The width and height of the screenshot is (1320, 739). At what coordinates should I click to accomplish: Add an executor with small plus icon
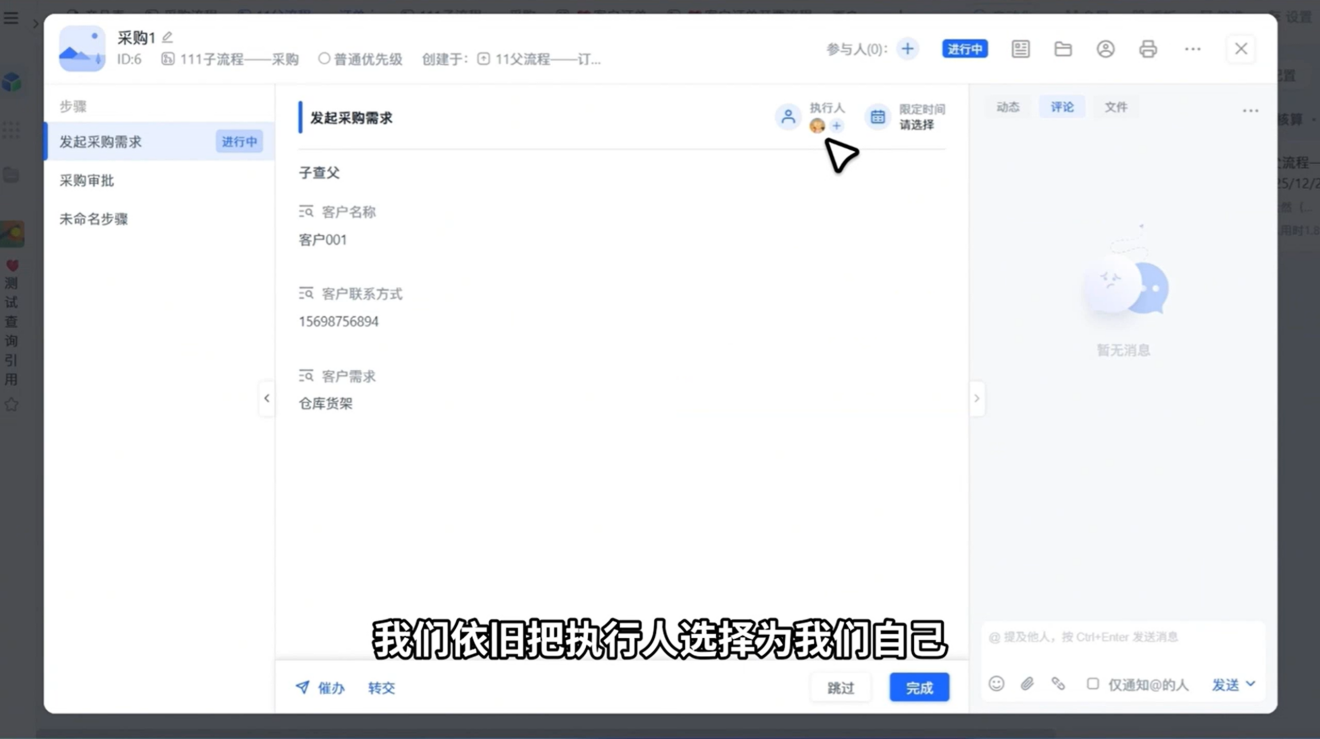[837, 126]
